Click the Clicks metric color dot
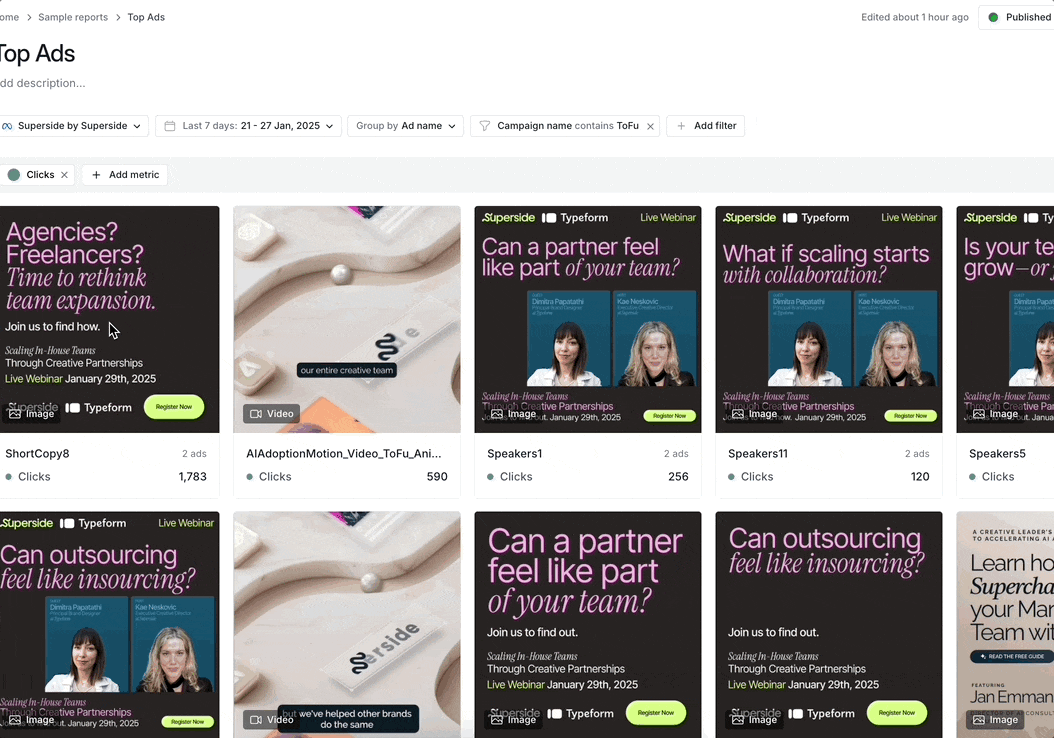 pyautogui.click(x=13, y=175)
